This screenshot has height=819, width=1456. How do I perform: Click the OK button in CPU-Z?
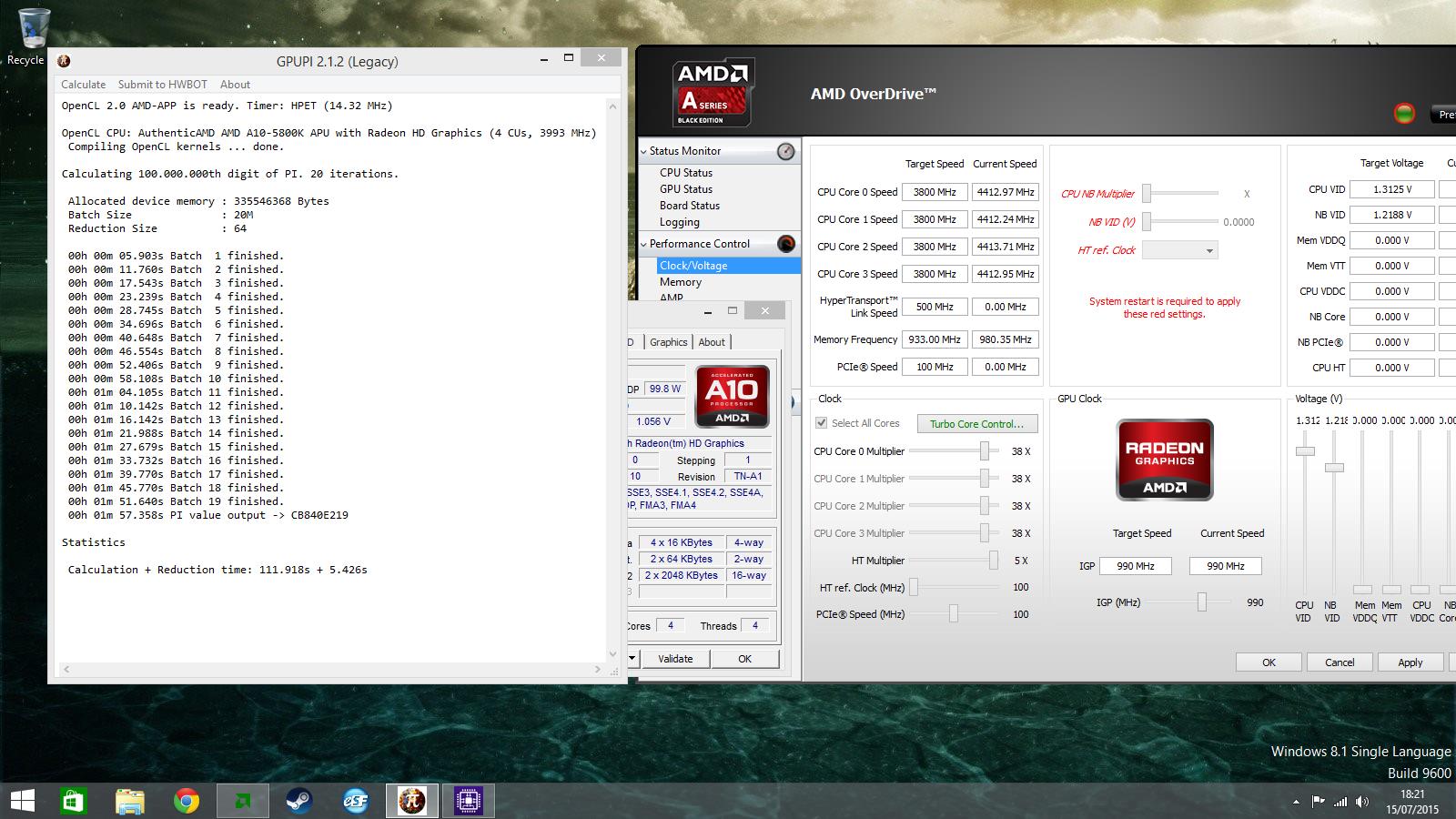point(745,659)
